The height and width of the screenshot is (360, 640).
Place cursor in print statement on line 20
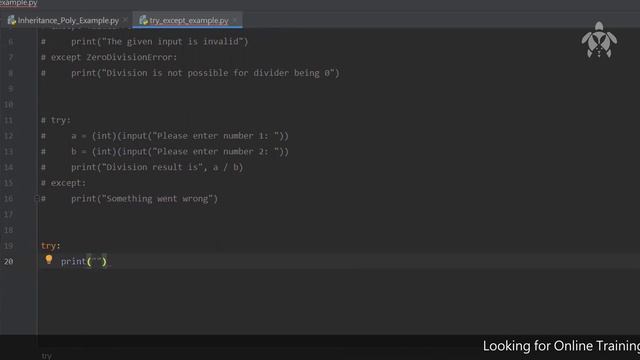tap(84, 262)
